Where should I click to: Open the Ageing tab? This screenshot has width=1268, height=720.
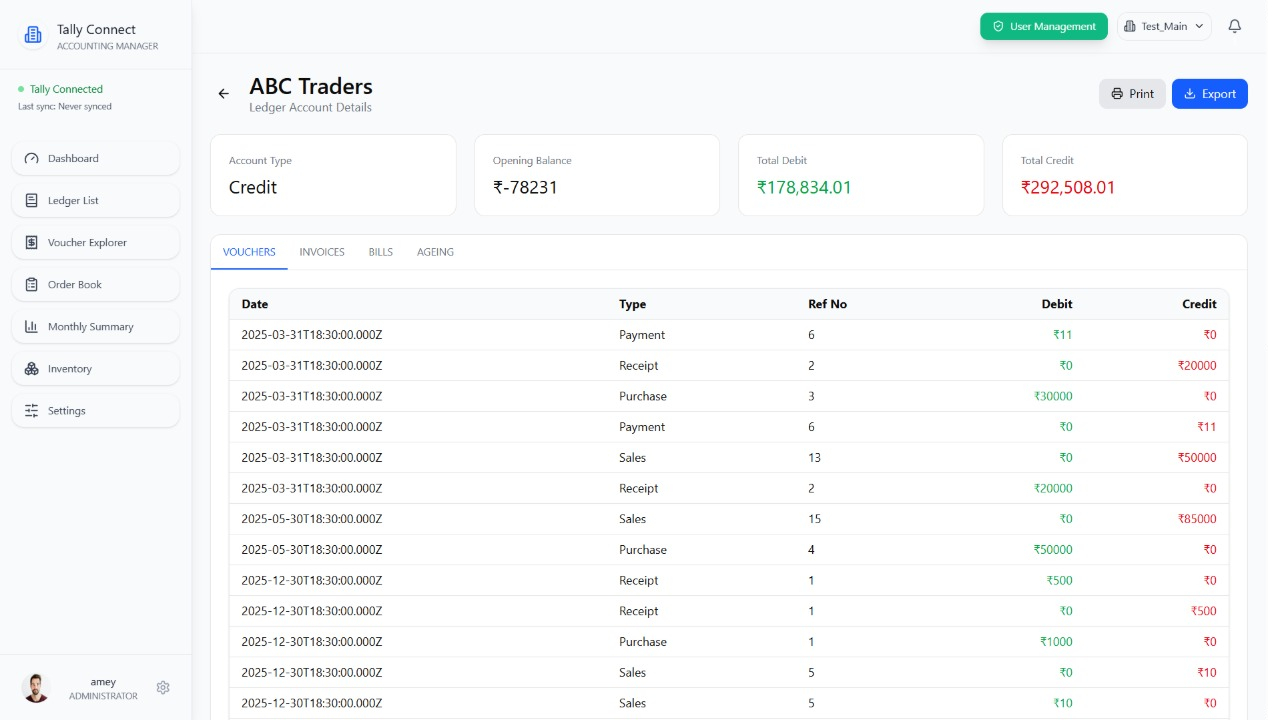(x=435, y=252)
